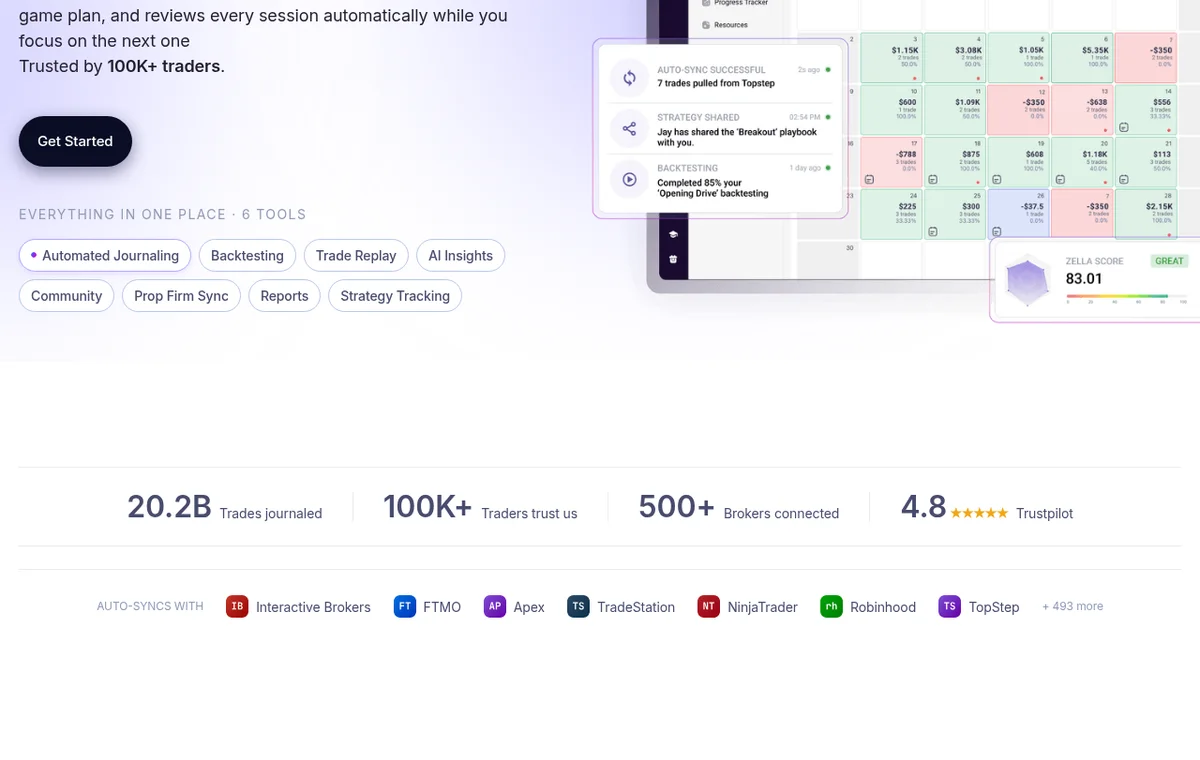Click the Trustpilot label
The image size is (1200, 760).
(x=1044, y=513)
